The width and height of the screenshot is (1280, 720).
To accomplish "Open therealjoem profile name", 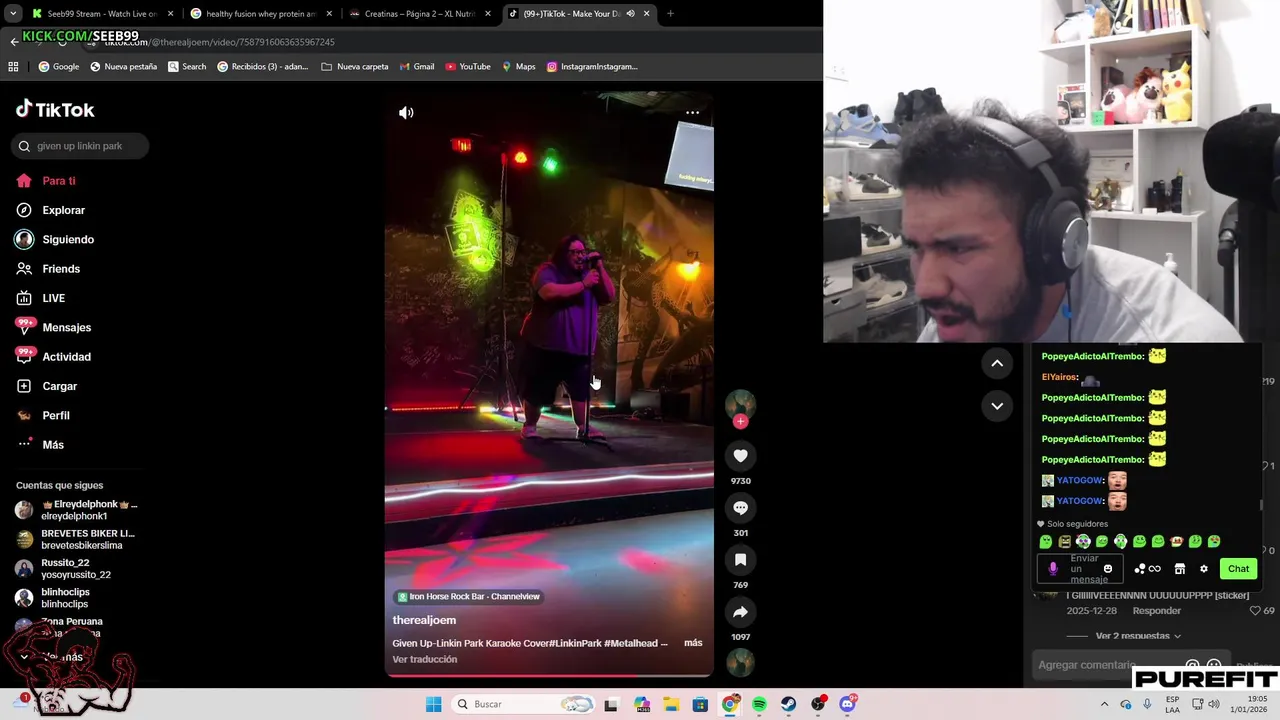I will 424,620.
